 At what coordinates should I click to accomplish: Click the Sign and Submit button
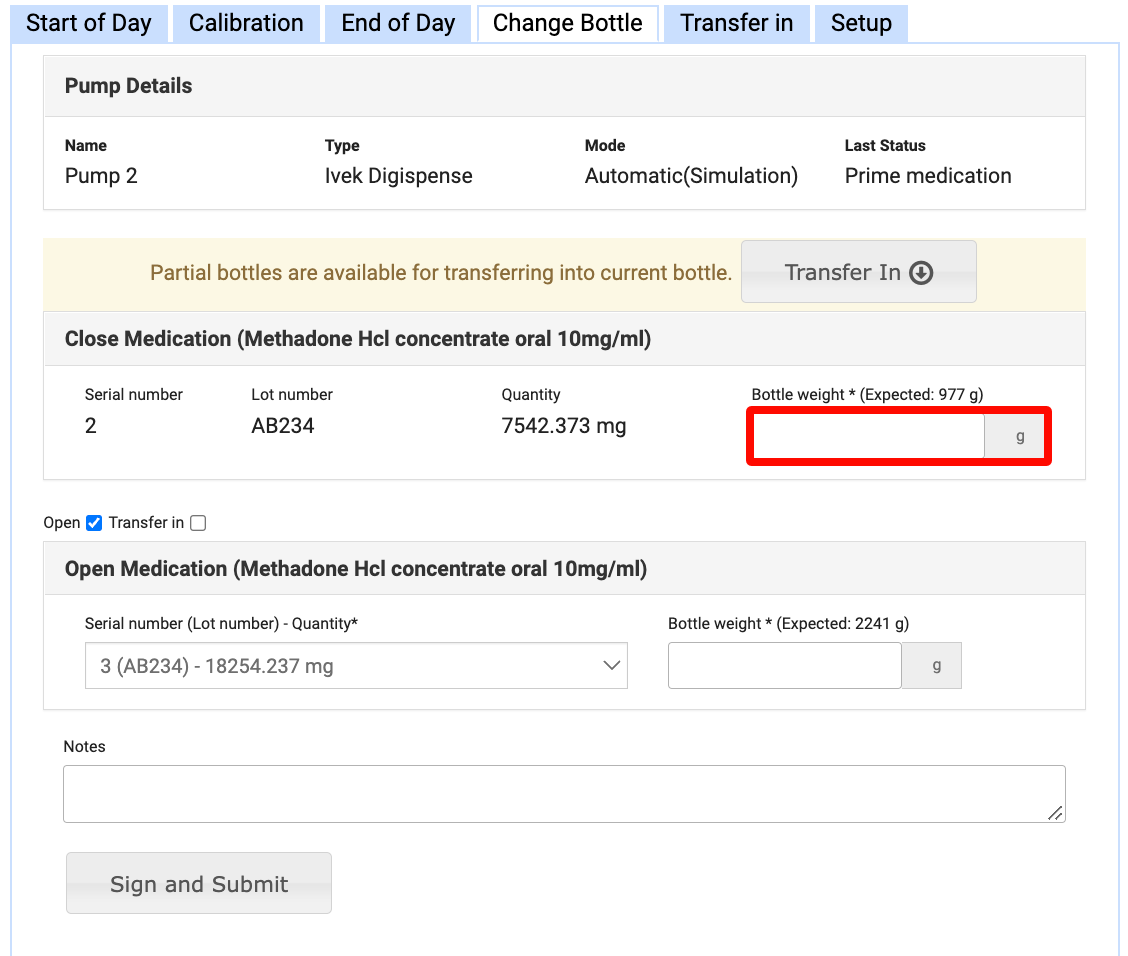tap(199, 883)
